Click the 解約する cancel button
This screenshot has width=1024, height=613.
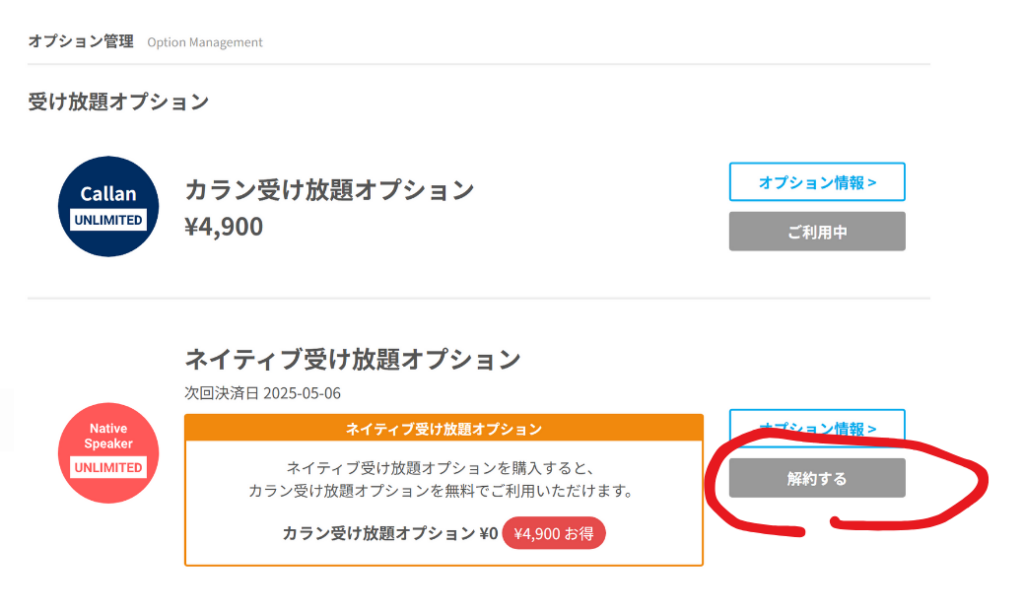point(817,479)
